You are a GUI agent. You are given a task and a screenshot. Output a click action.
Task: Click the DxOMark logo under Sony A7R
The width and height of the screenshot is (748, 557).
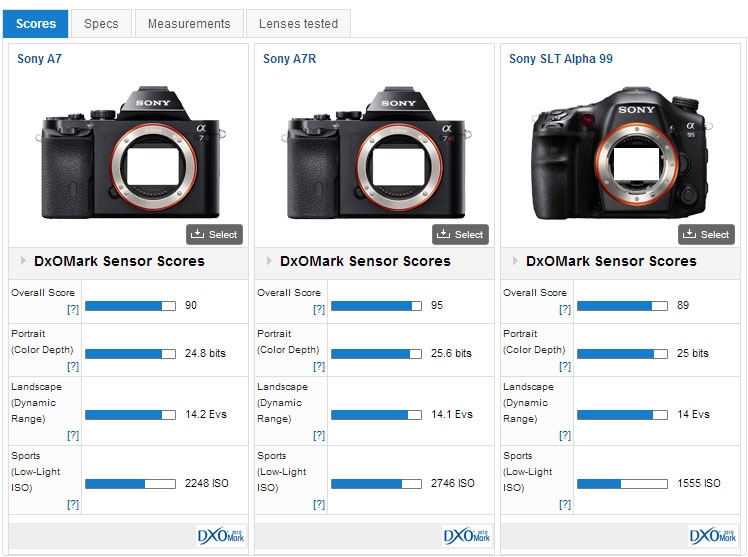[467, 536]
